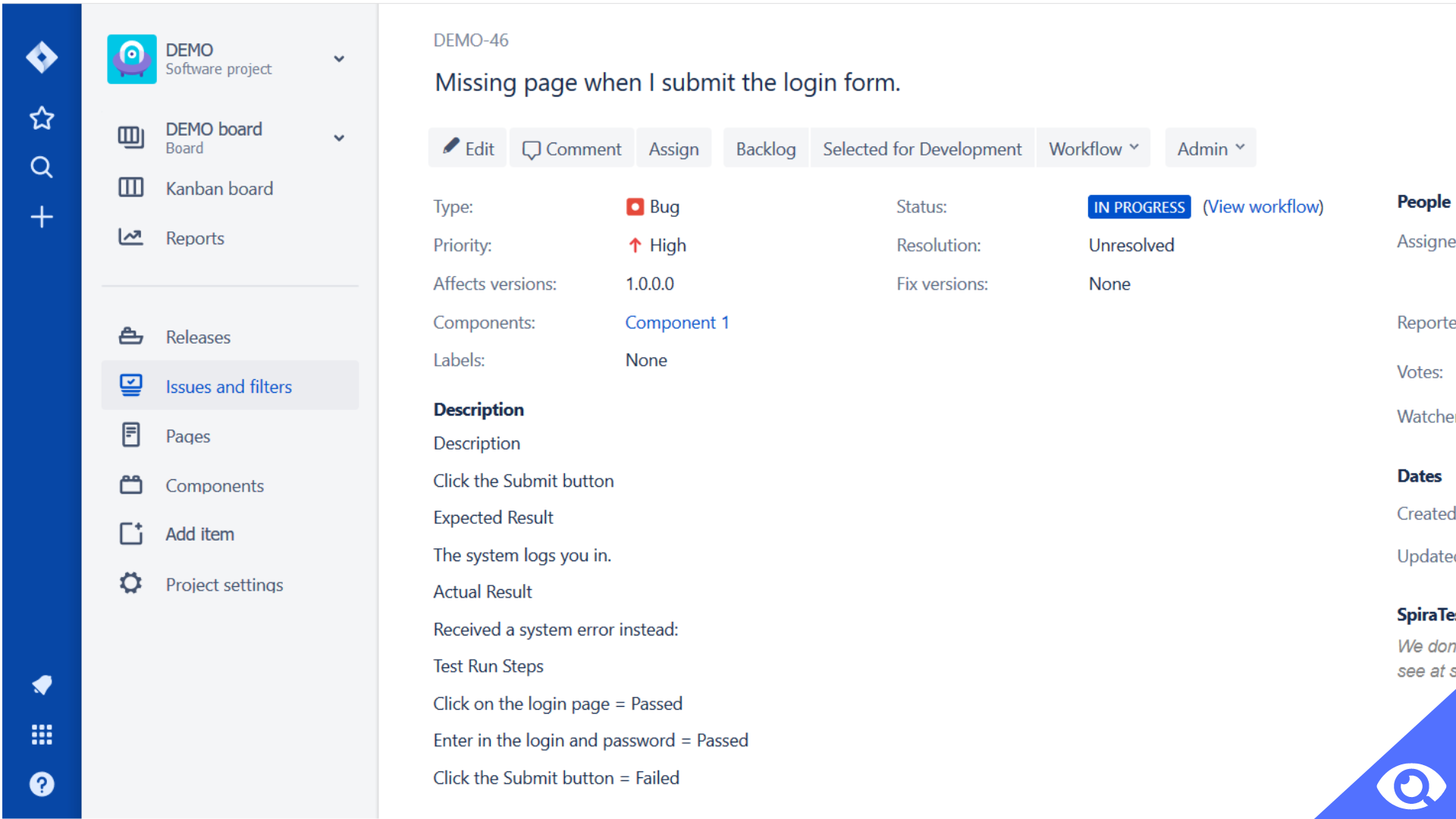Select the Comment menu item

(571, 148)
